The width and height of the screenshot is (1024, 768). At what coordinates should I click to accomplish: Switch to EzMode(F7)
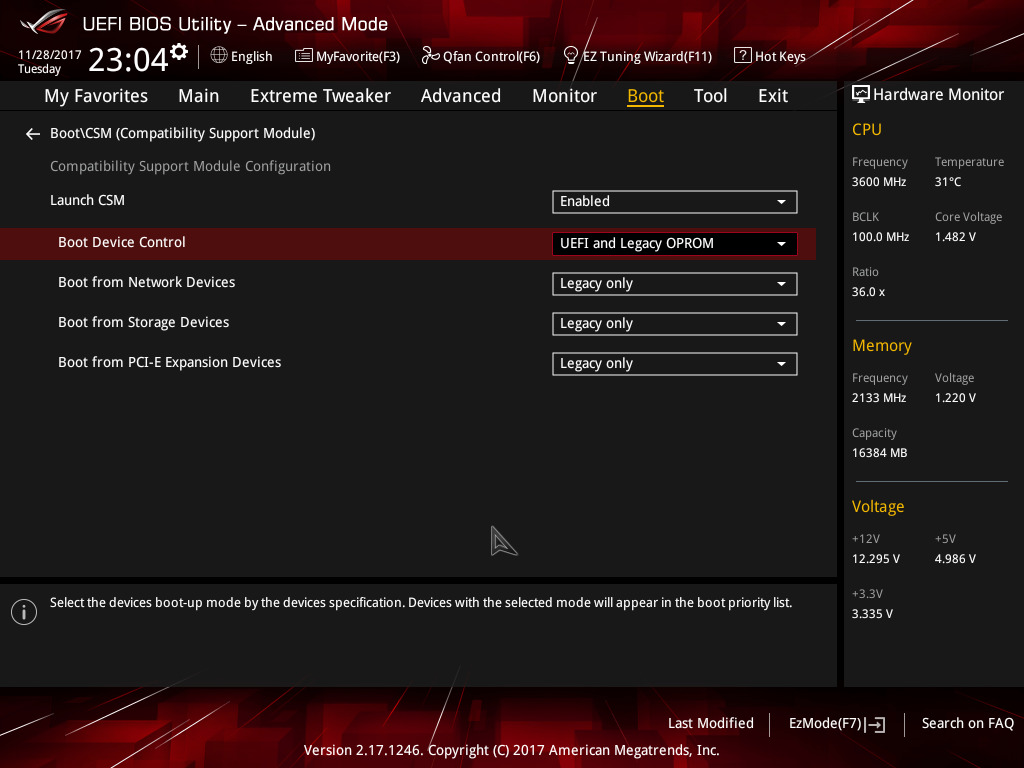pyautogui.click(x=825, y=724)
